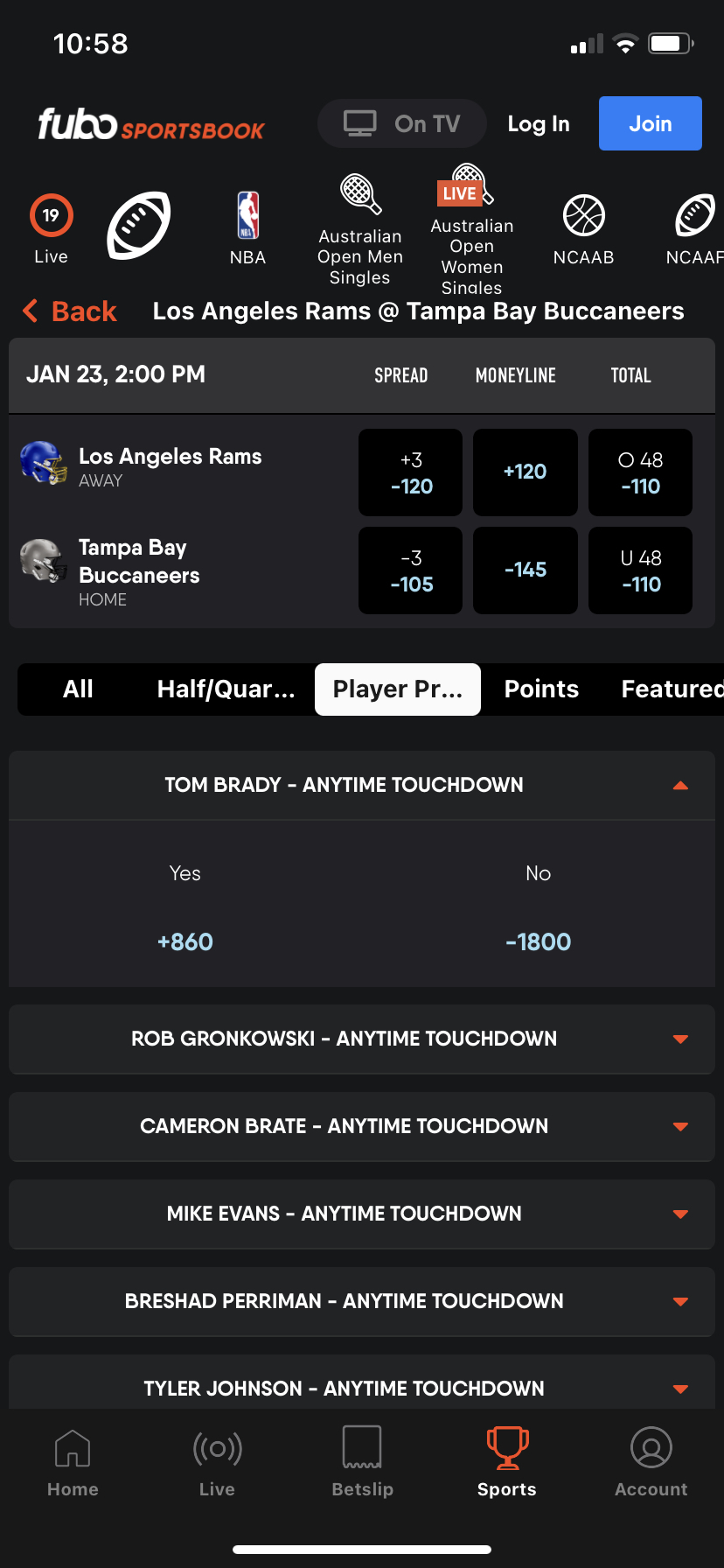Switch to the Points tab
Screen dimensions: 724x1568
(x=541, y=689)
